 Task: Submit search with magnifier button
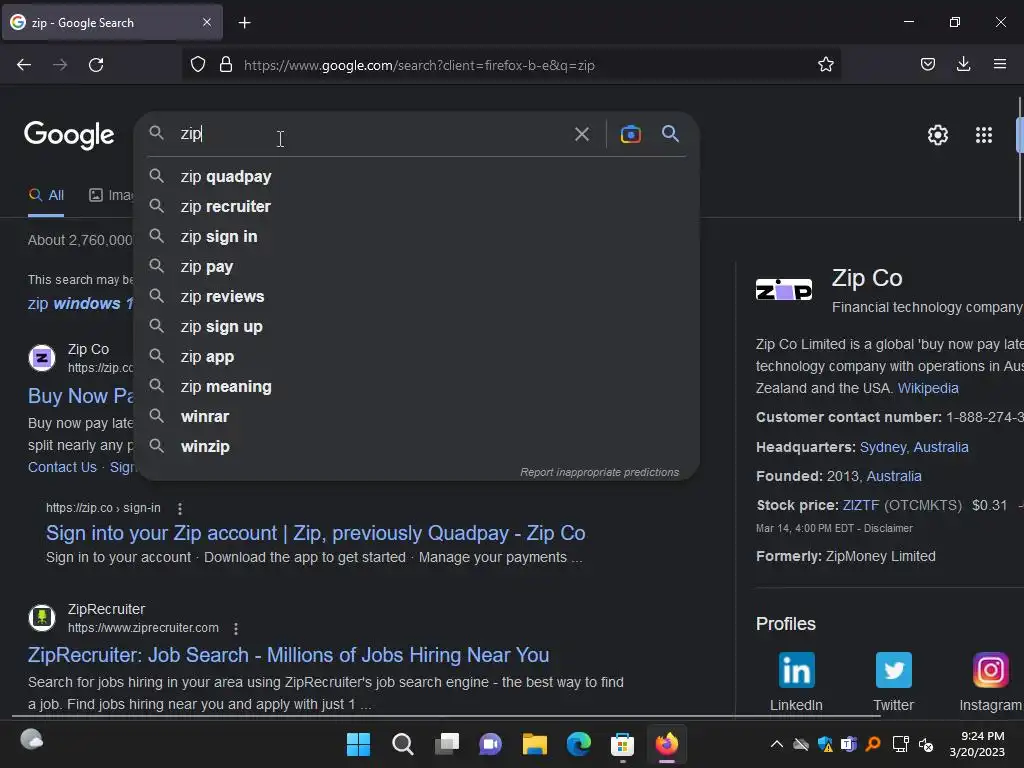pyautogui.click(x=671, y=134)
